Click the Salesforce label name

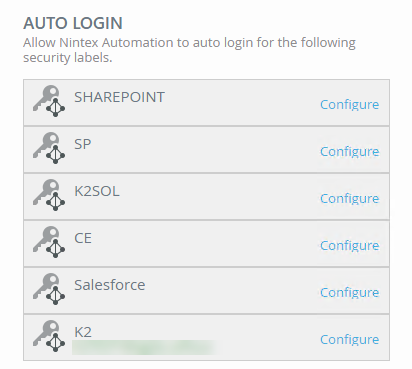pos(110,285)
